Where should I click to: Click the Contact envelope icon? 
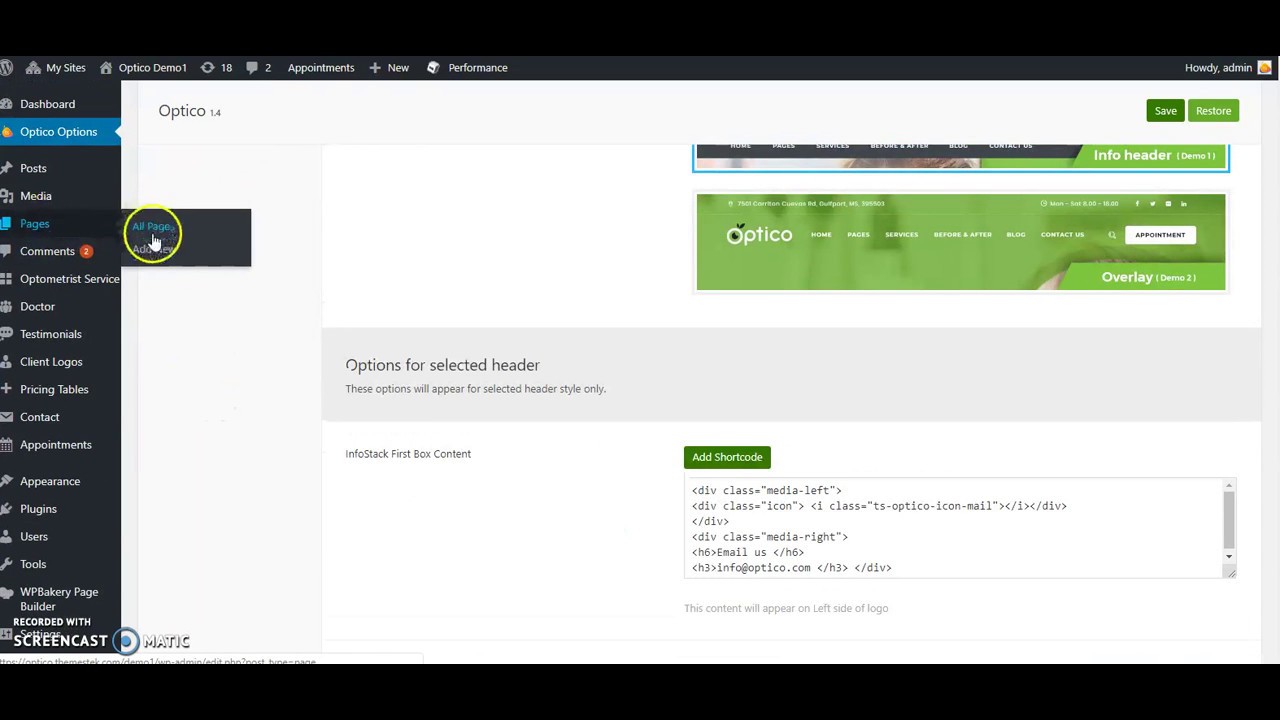(x=5, y=417)
